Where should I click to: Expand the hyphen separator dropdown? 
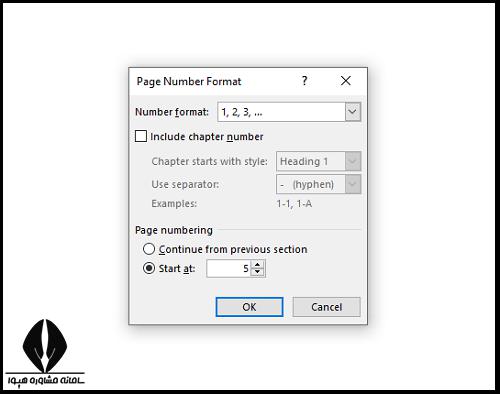[x=353, y=184]
